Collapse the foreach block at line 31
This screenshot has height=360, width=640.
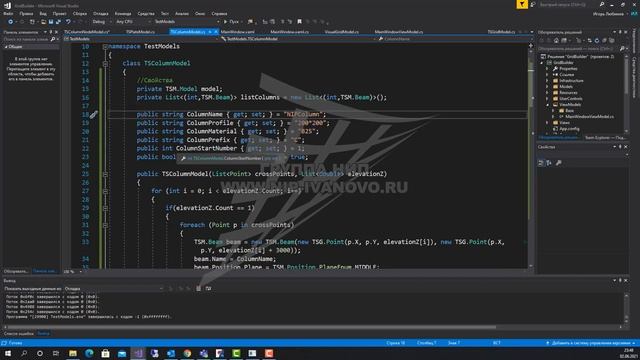pyautogui.click(x=105, y=225)
